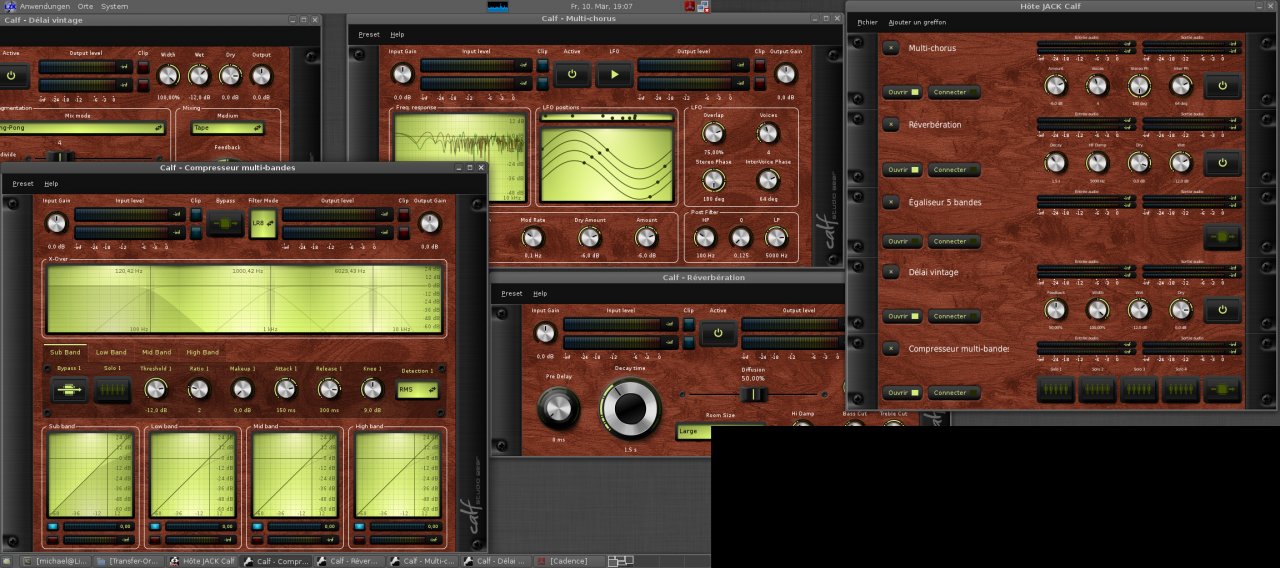
Task: Toggle main Bypass button in Compresseur multi-bandes
Action: (225, 223)
